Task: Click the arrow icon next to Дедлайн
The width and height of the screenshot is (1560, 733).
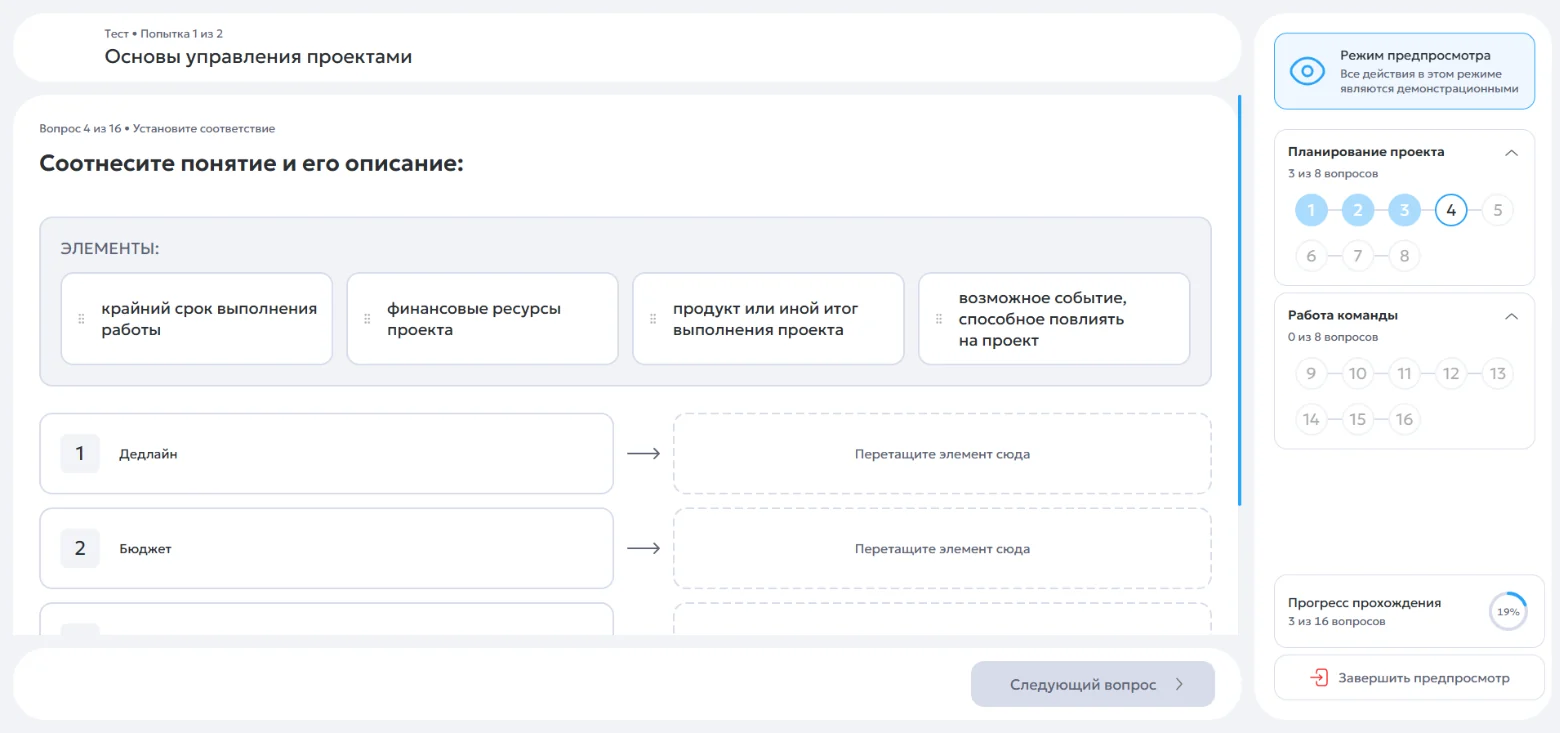Action: pos(643,454)
